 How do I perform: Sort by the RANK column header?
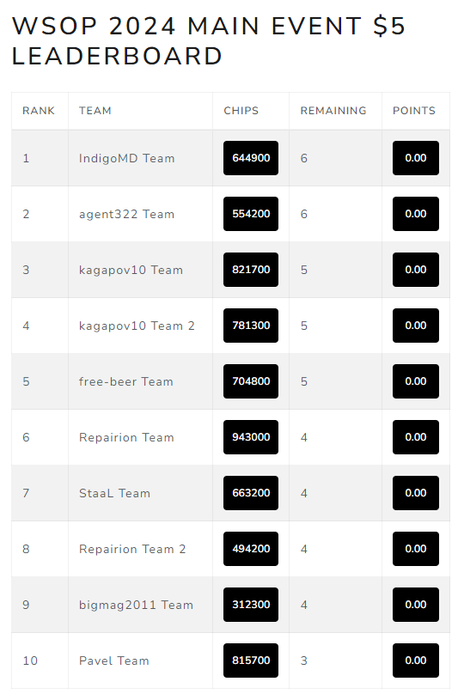tap(38, 111)
